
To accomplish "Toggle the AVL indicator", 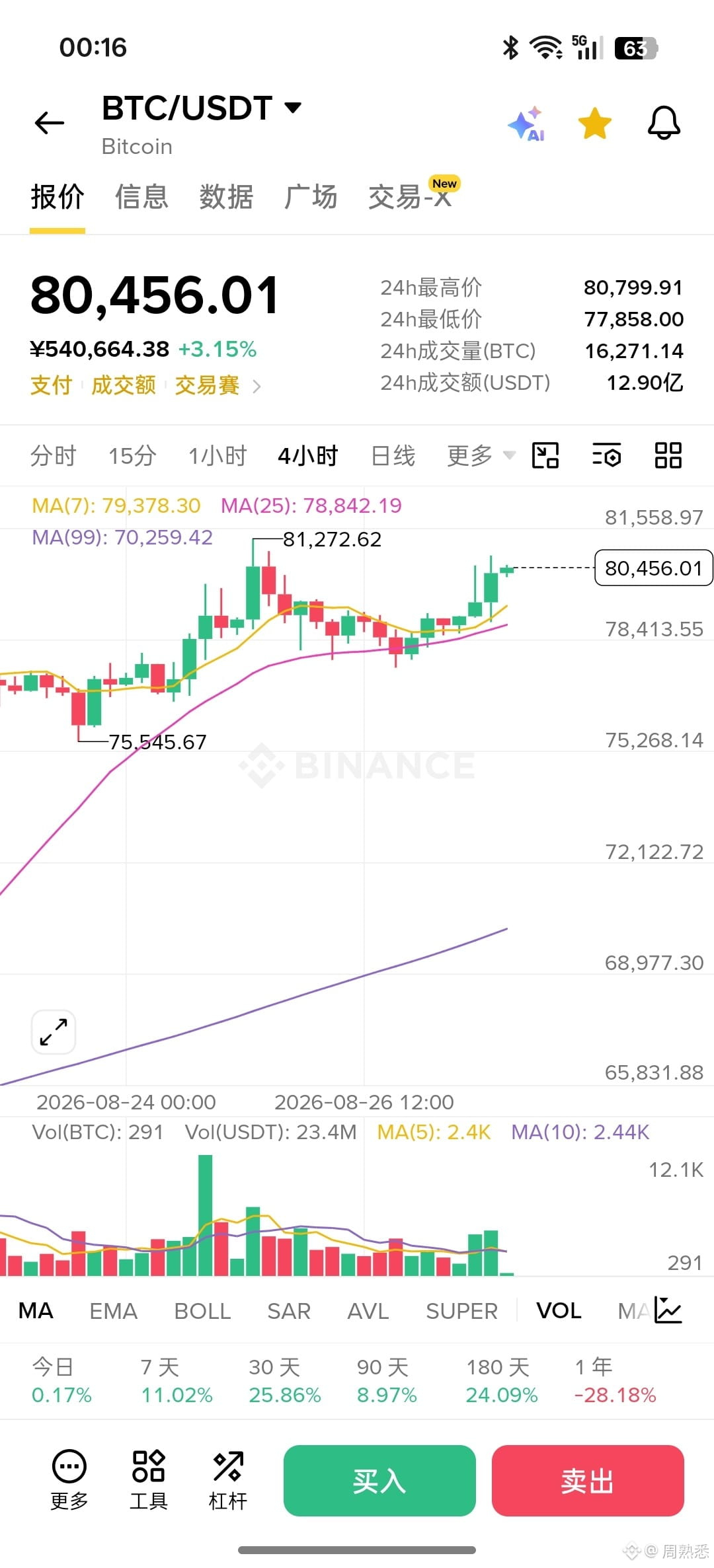I will pyautogui.click(x=368, y=1310).
